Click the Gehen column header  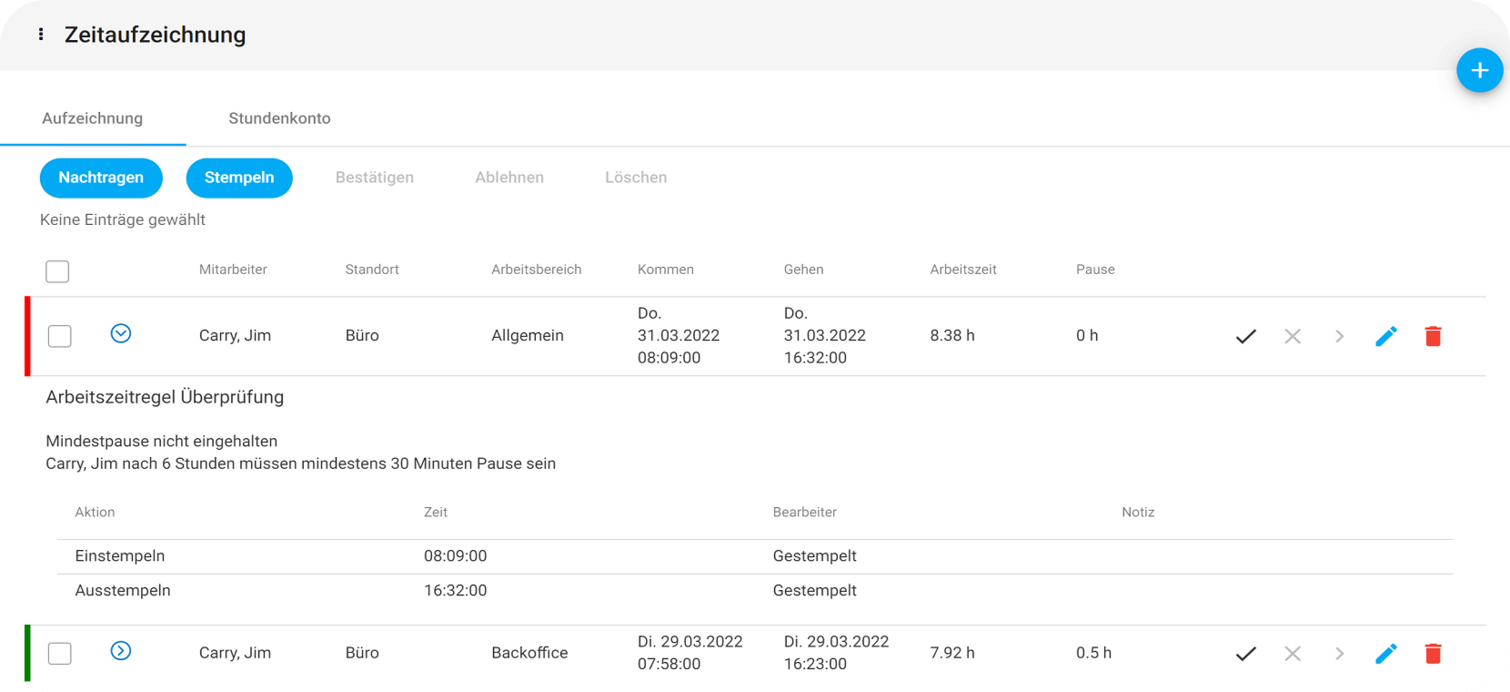(x=804, y=270)
